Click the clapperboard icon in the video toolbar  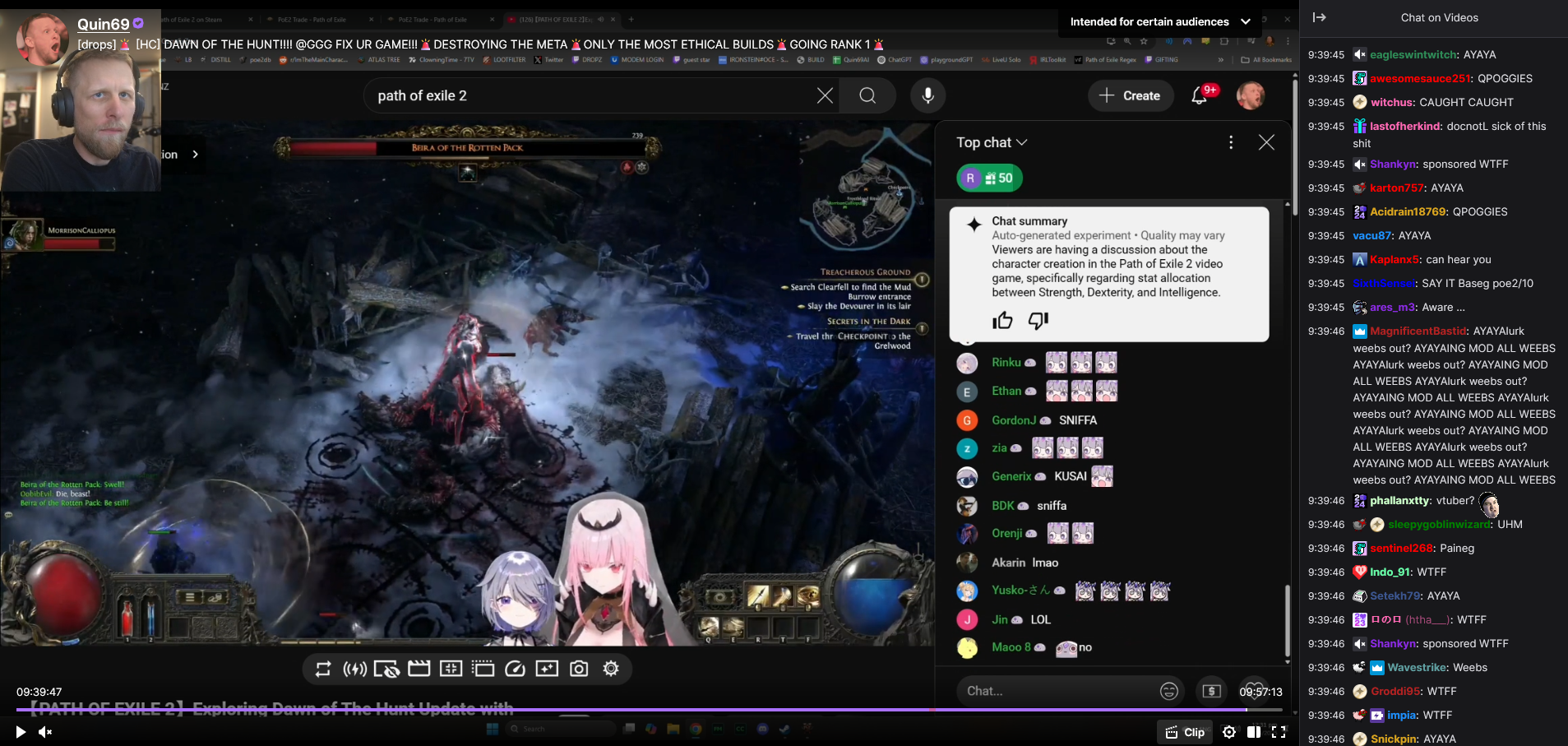click(419, 669)
